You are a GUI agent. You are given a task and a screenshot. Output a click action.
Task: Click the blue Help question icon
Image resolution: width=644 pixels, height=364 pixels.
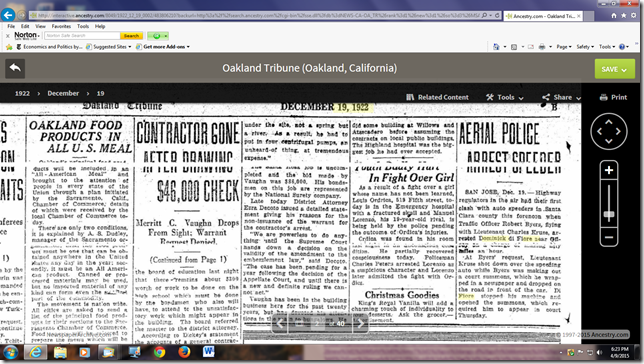pos(622,47)
